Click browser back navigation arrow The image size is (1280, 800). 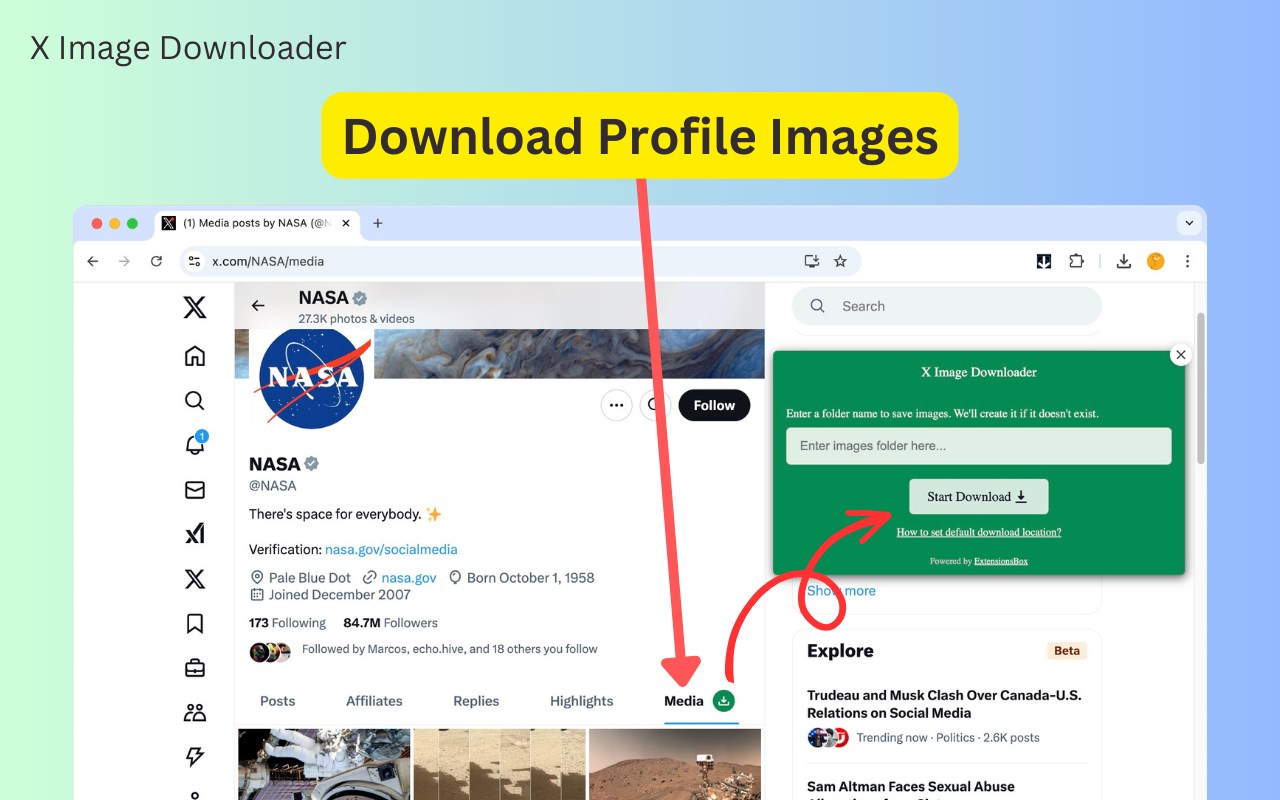[93, 261]
